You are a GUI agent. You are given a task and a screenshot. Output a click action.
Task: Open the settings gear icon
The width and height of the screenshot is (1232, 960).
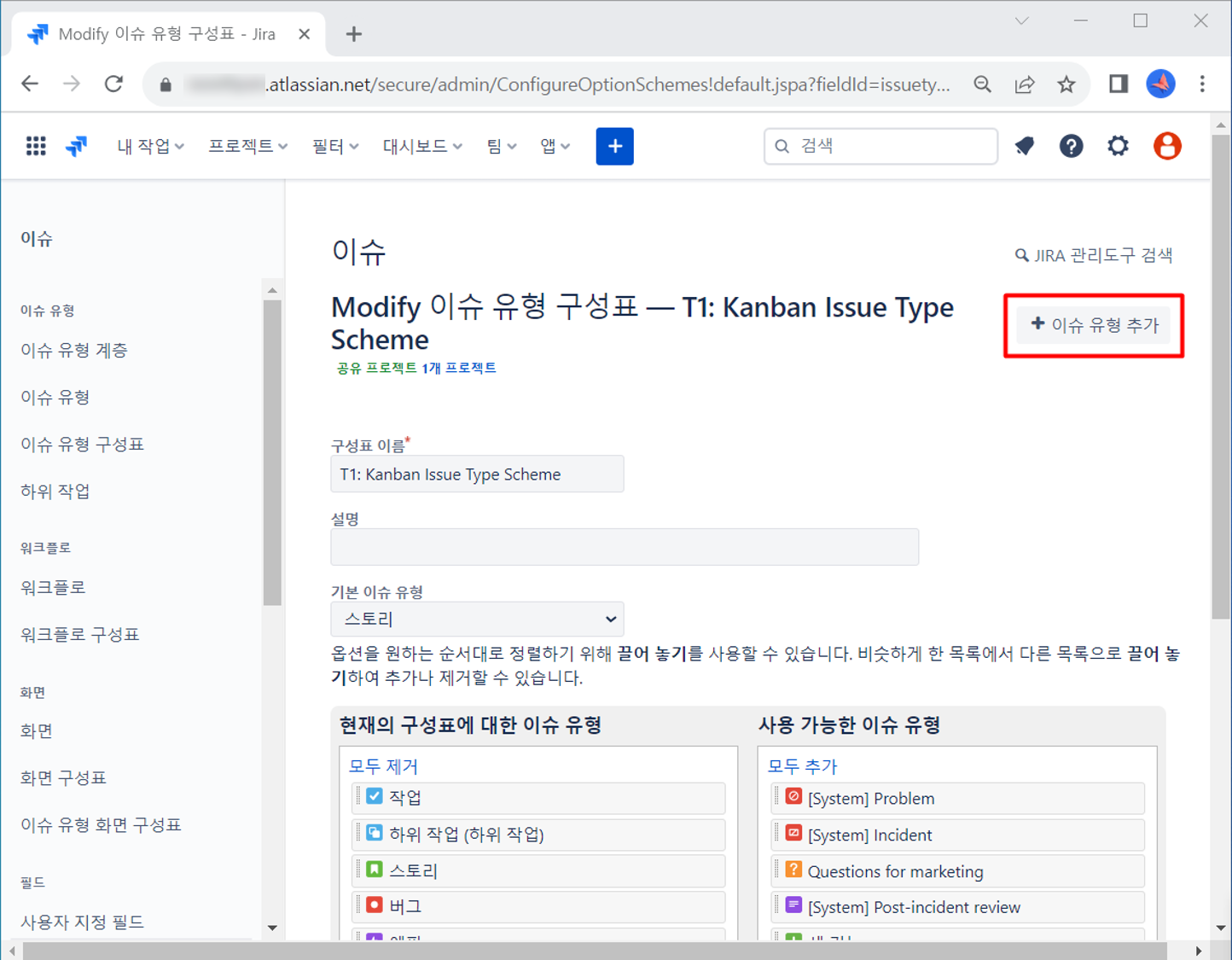pos(1118,146)
